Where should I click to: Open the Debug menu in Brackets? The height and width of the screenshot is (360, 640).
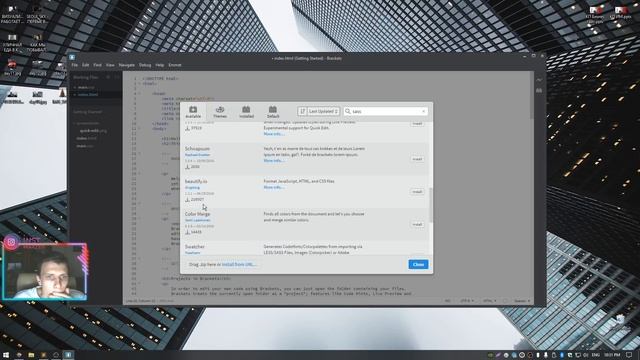tap(145, 65)
